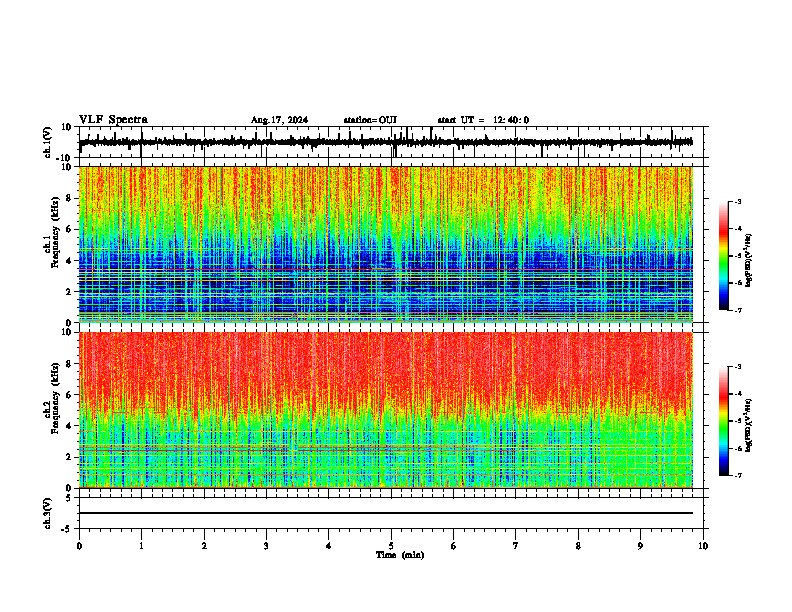Click the time axis tick label '0'
Screen dimensions: 792x612
[x=79, y=546]
